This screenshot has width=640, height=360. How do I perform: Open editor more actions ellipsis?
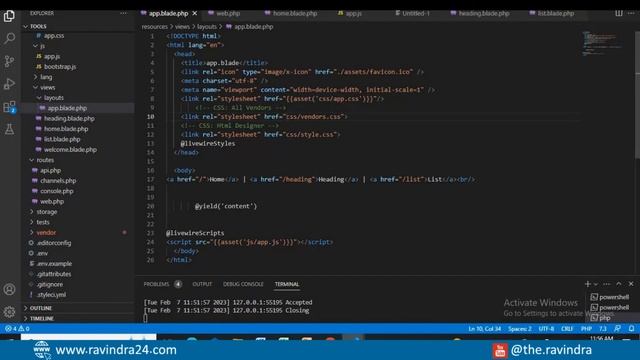[x=631, y=13]
